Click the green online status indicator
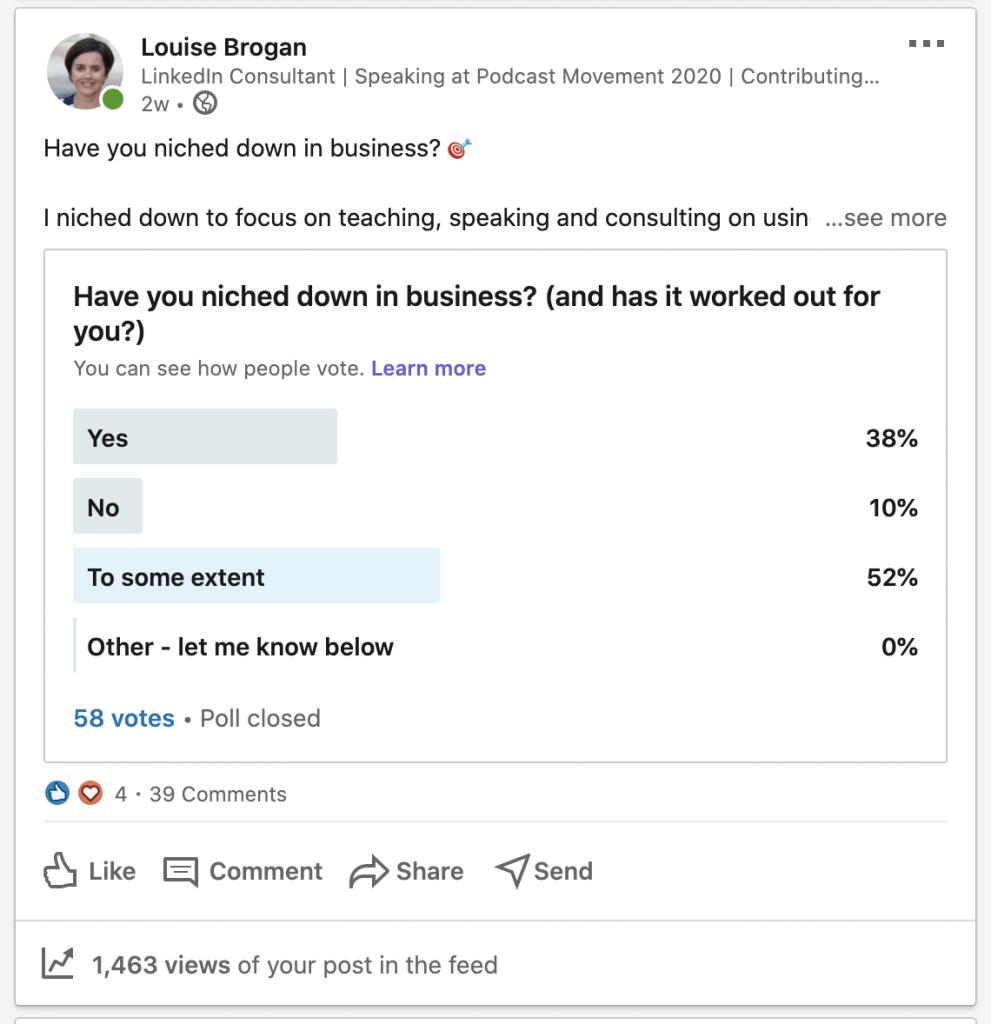991x1024 pixels. [113, 100]
